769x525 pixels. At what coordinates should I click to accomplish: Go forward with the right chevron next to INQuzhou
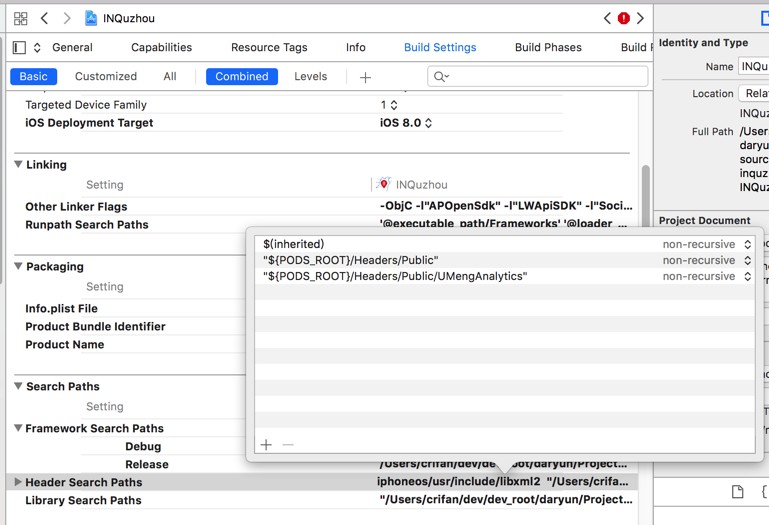point(67,19)
